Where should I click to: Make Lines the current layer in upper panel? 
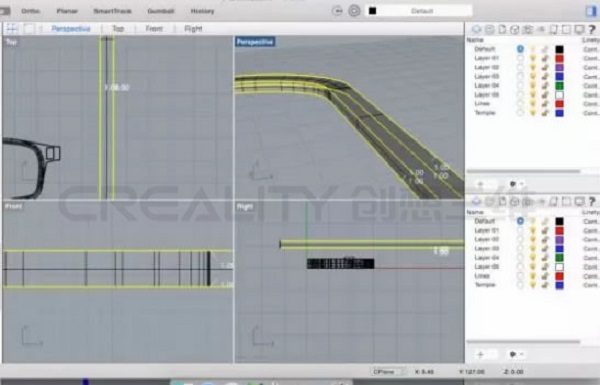(520, 104)
